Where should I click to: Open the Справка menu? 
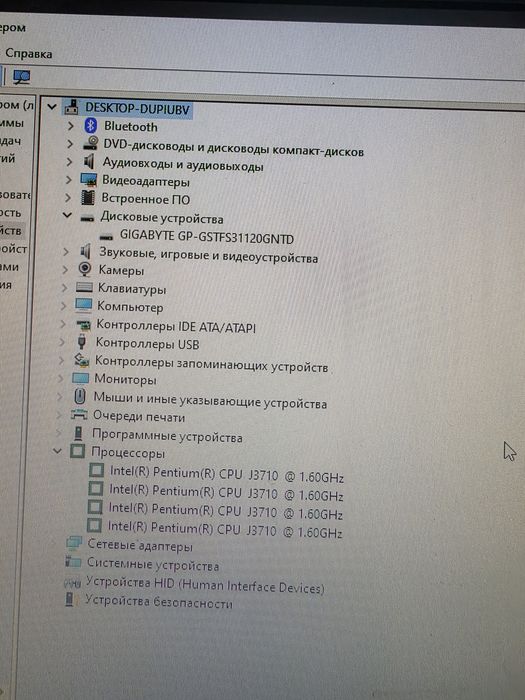click(x=29, y=54)
